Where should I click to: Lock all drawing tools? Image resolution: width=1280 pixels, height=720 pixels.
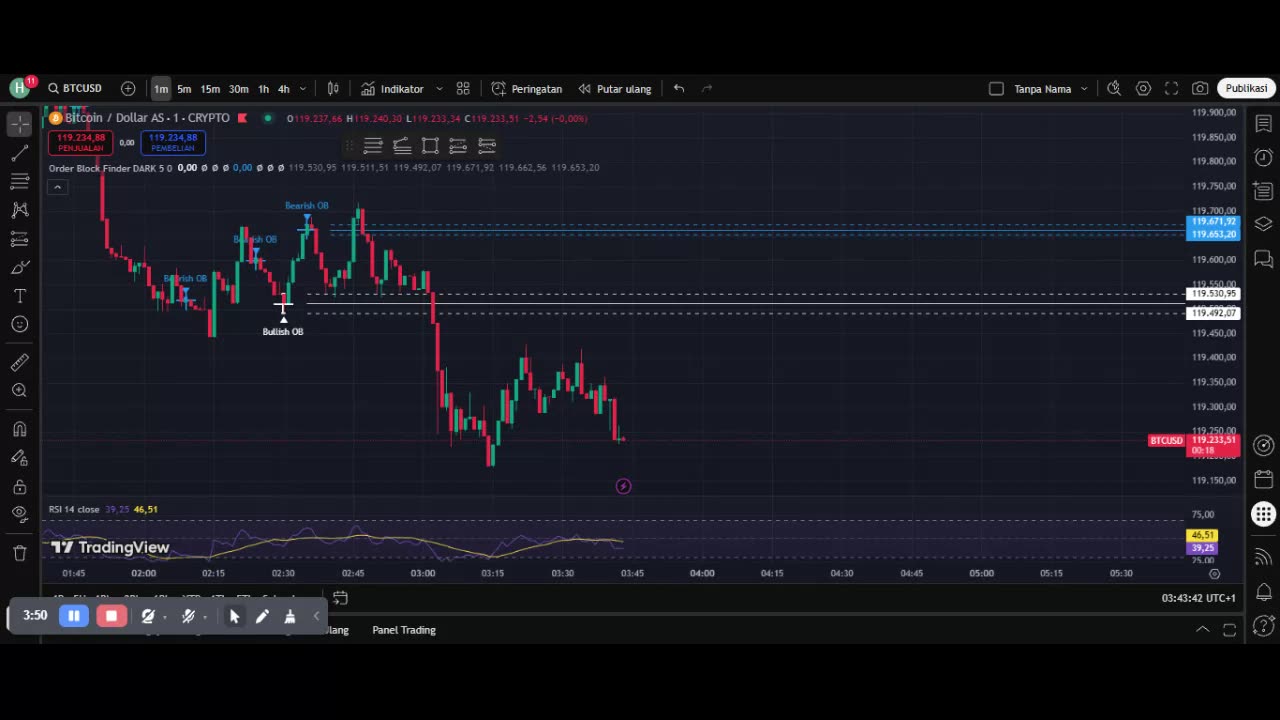coord(19,486)
